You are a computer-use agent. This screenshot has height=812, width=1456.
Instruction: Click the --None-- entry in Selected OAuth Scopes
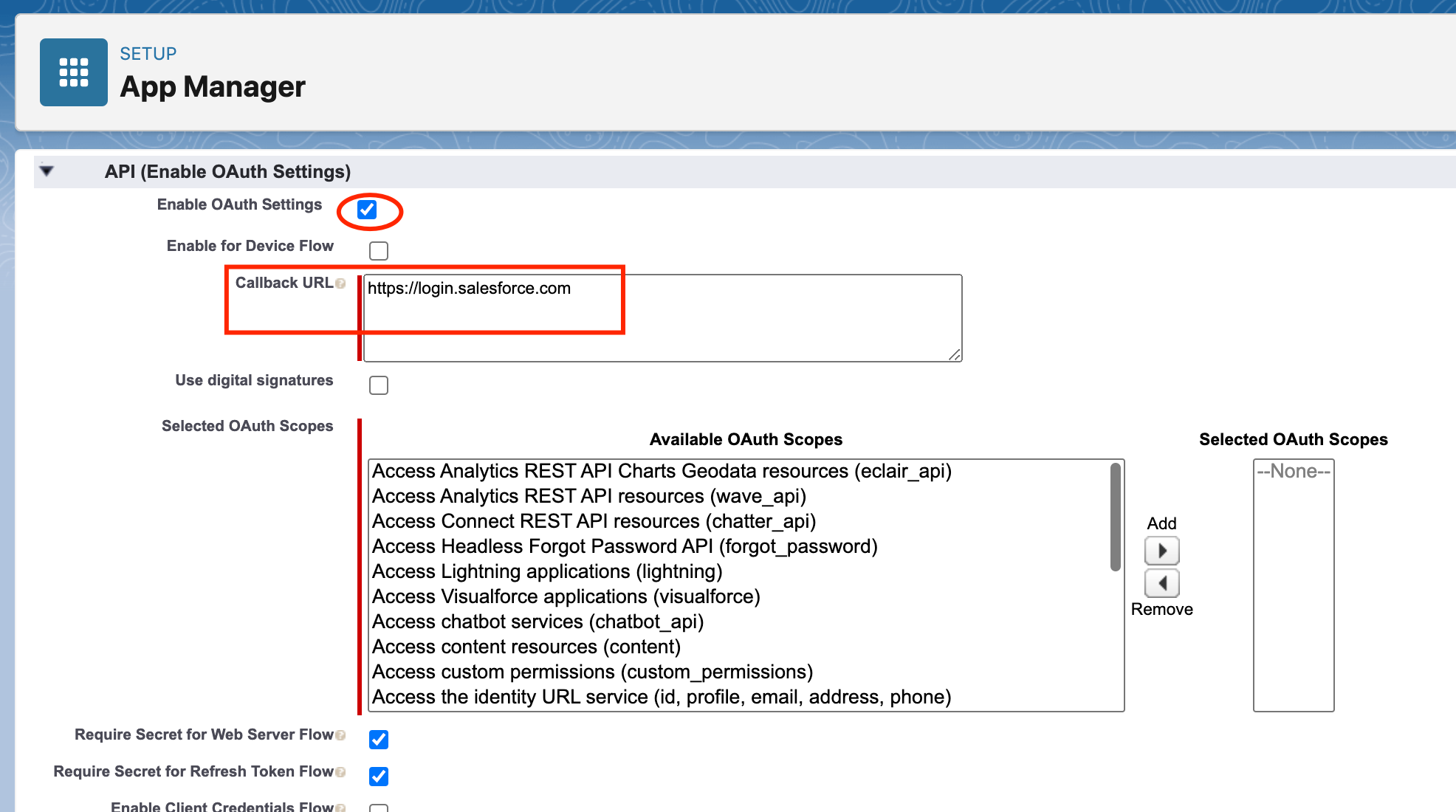tap(1294, 471)
